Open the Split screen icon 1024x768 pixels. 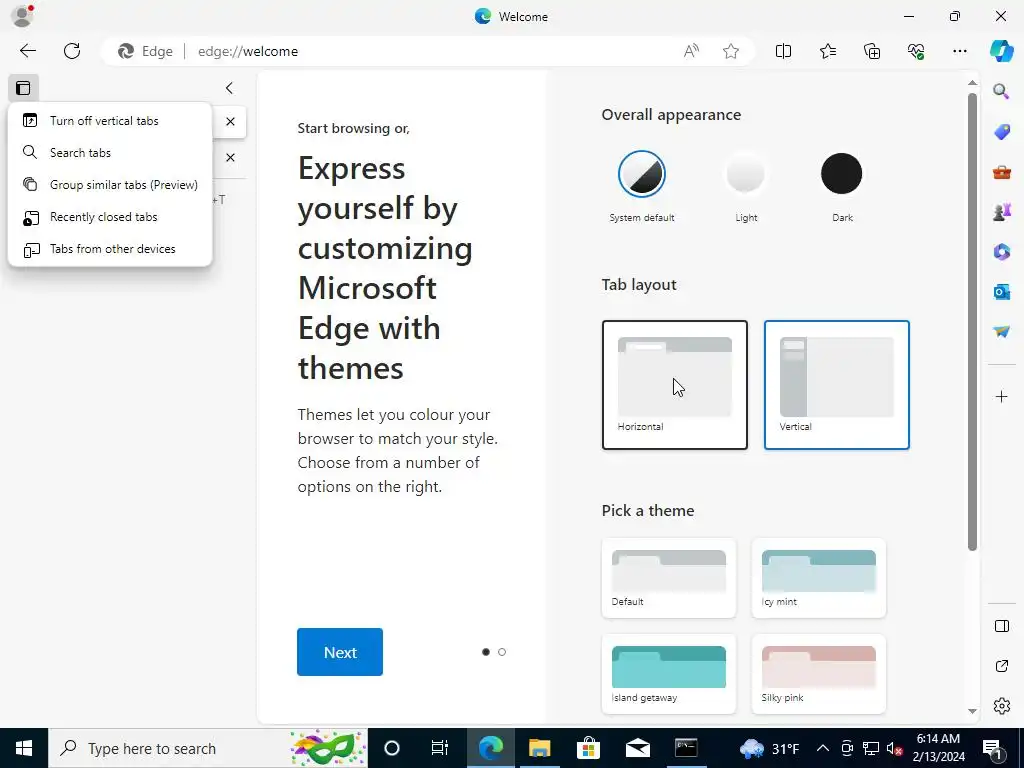tap(783, 51)
